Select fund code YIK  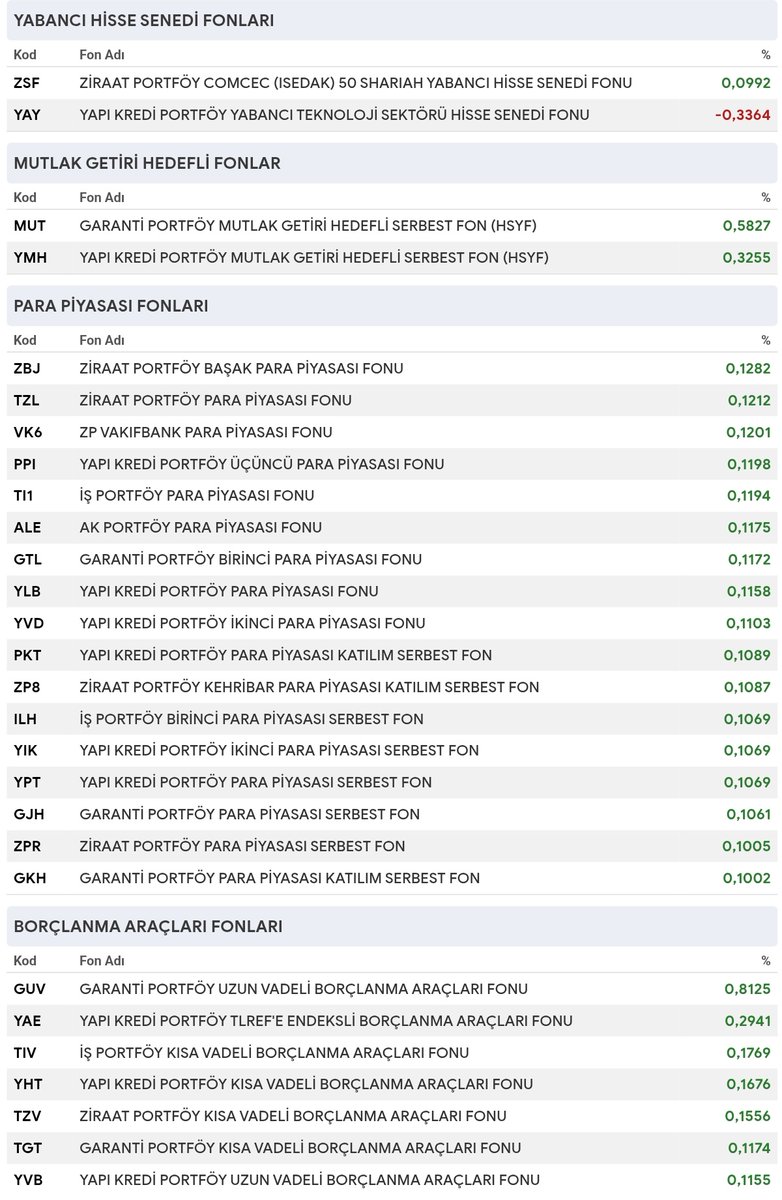[x=27, y=751]
